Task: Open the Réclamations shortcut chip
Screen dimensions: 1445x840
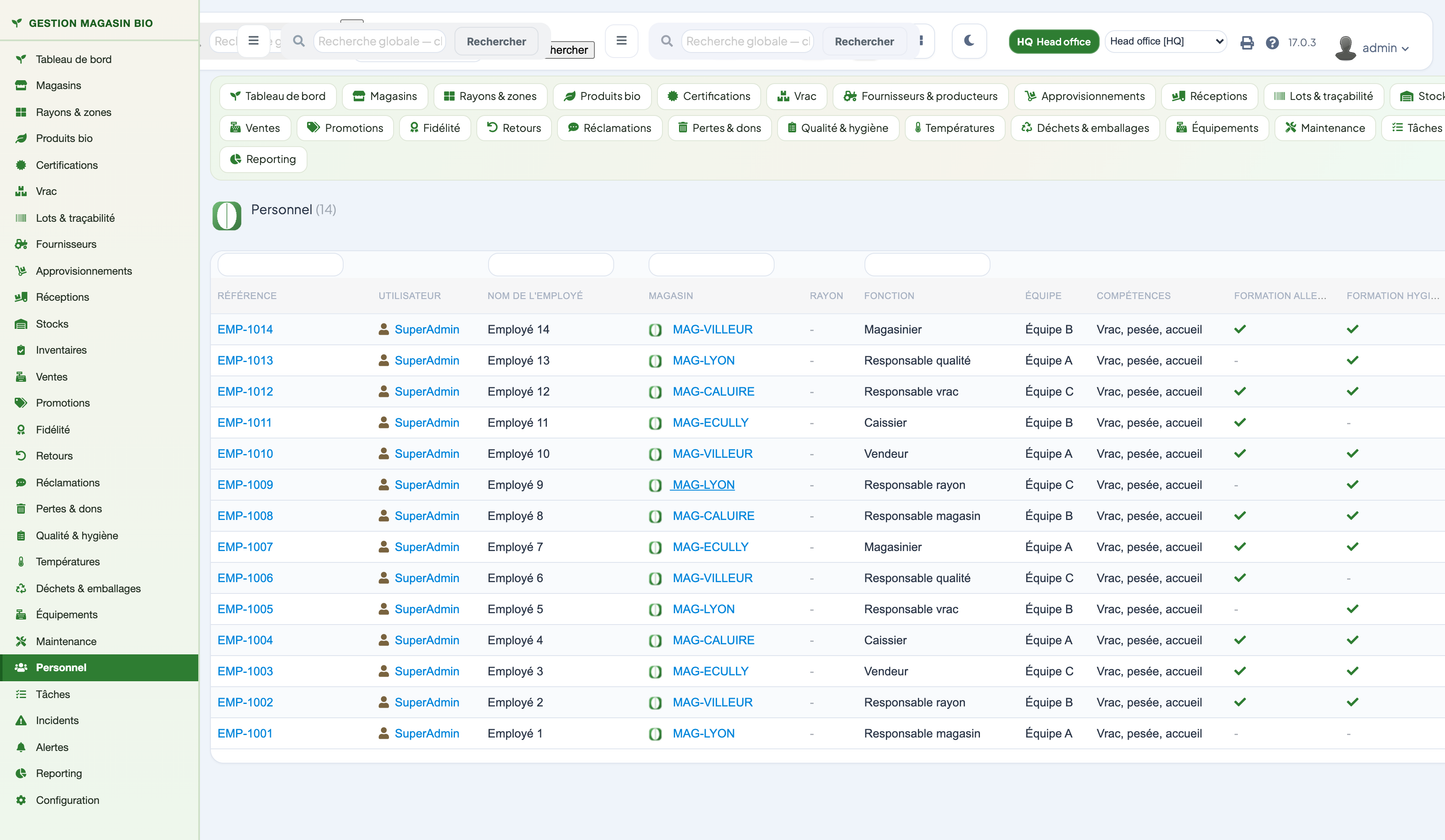Action: 610,128
